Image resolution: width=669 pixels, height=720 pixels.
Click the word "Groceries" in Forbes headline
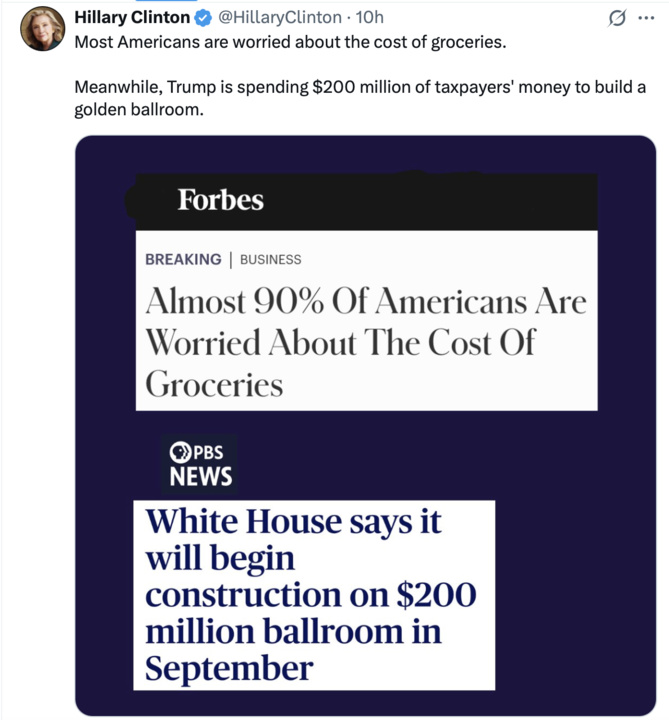[x=214, y=385]
